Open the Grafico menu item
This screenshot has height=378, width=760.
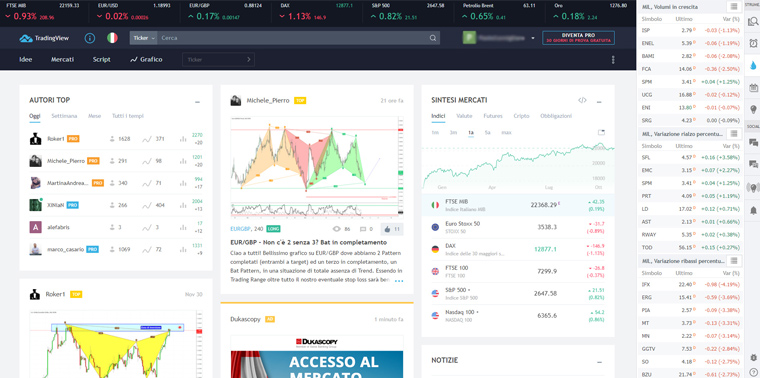[x=146, y=60]
